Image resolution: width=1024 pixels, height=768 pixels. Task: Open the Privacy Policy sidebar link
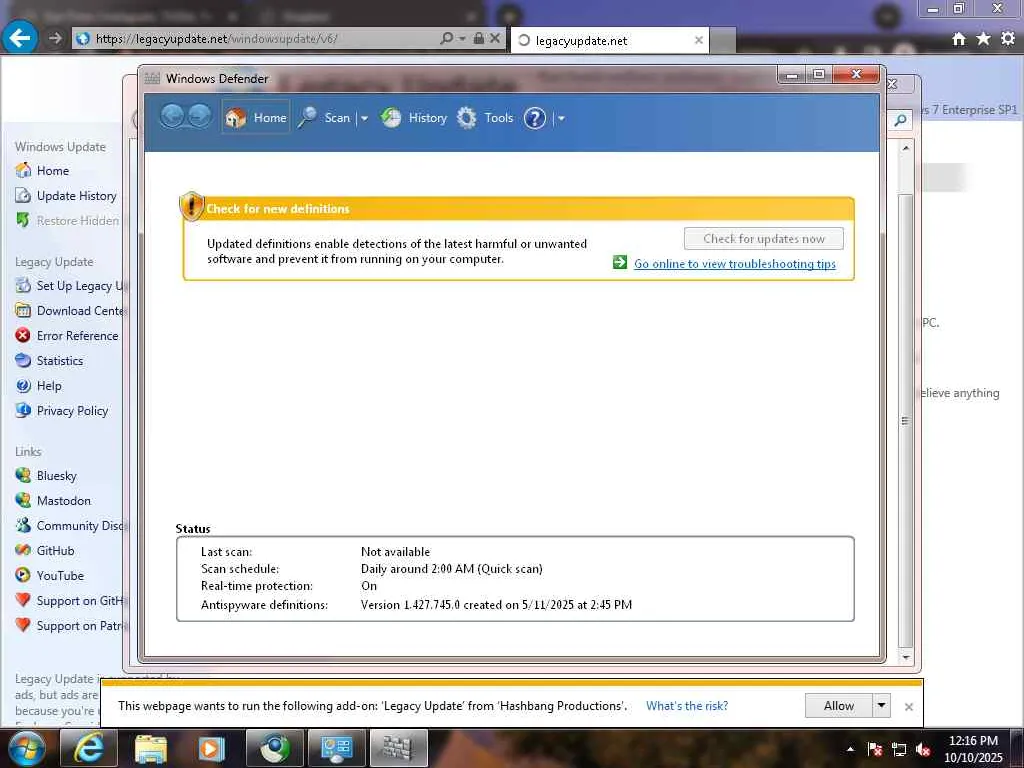pyautogui.click(x=61, y=410)
